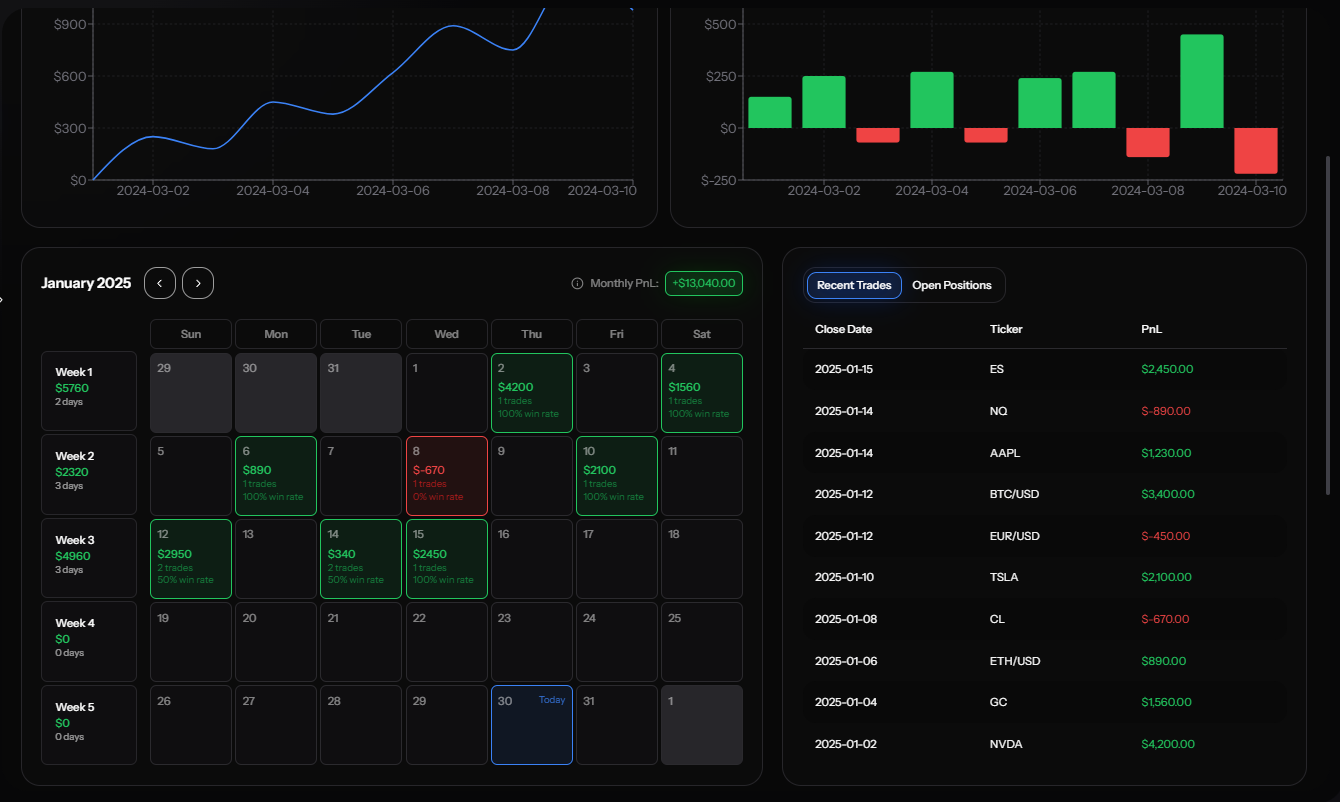1340x802 pixels.
Task: Select the Recent Trades tab
Action: click(853, 285)
